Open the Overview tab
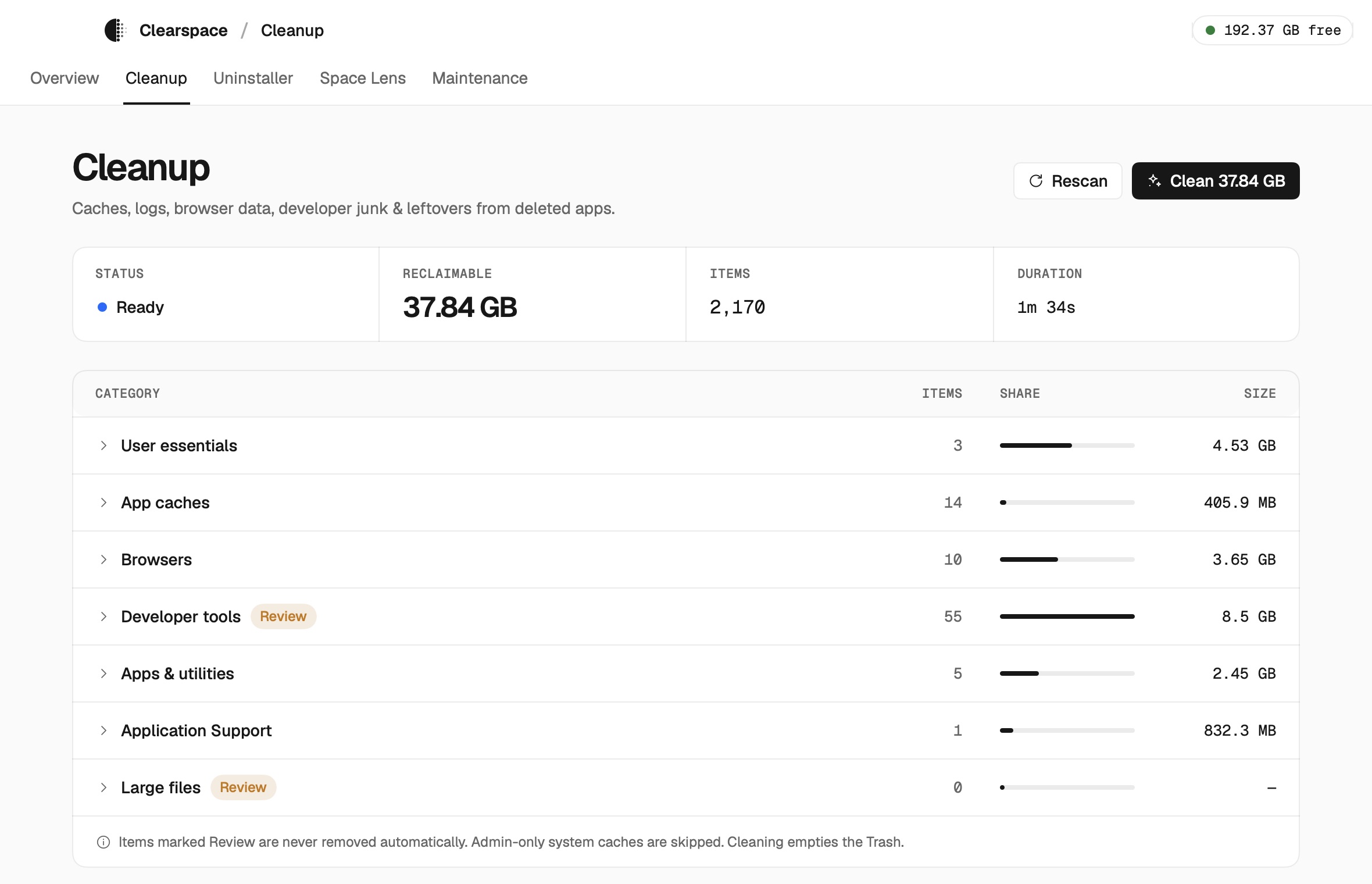The width and height of the screenshot is (1372, 884). [65, 78]
